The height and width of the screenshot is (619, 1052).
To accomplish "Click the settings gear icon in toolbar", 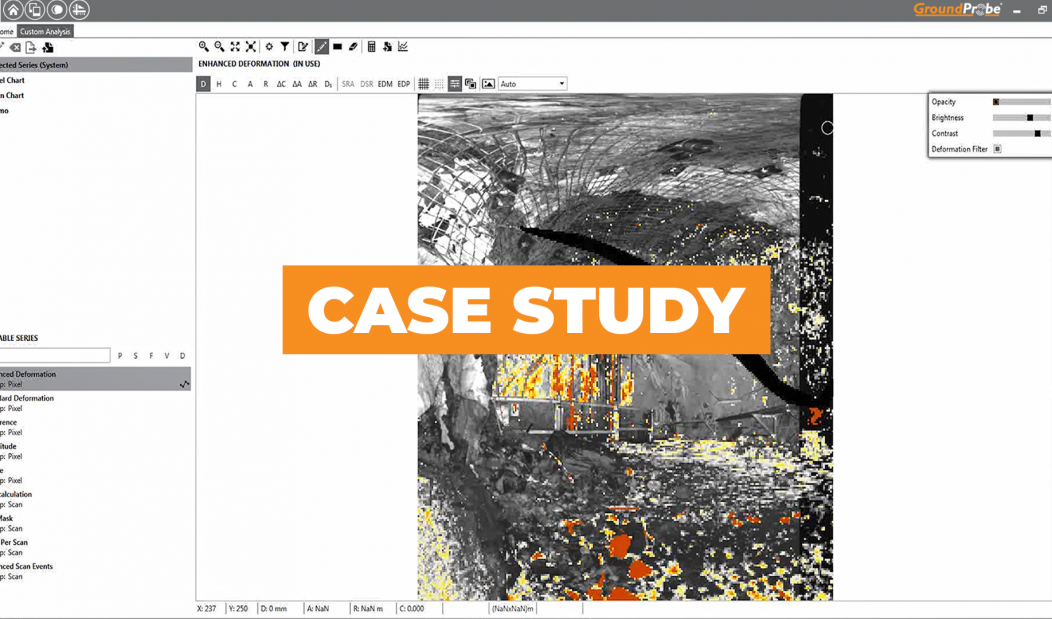I will 269,47.
